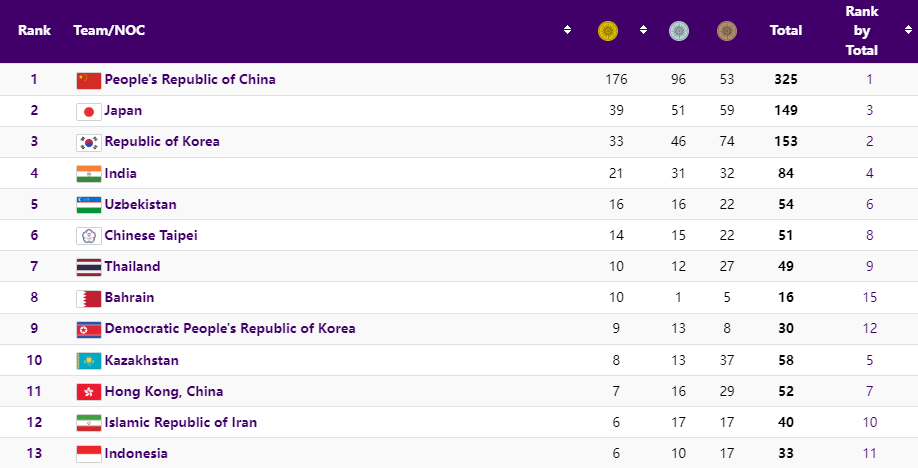Screen dimensions: 918x468
Task: Open the Hong Kong, China team link
Action: point(164,391)
